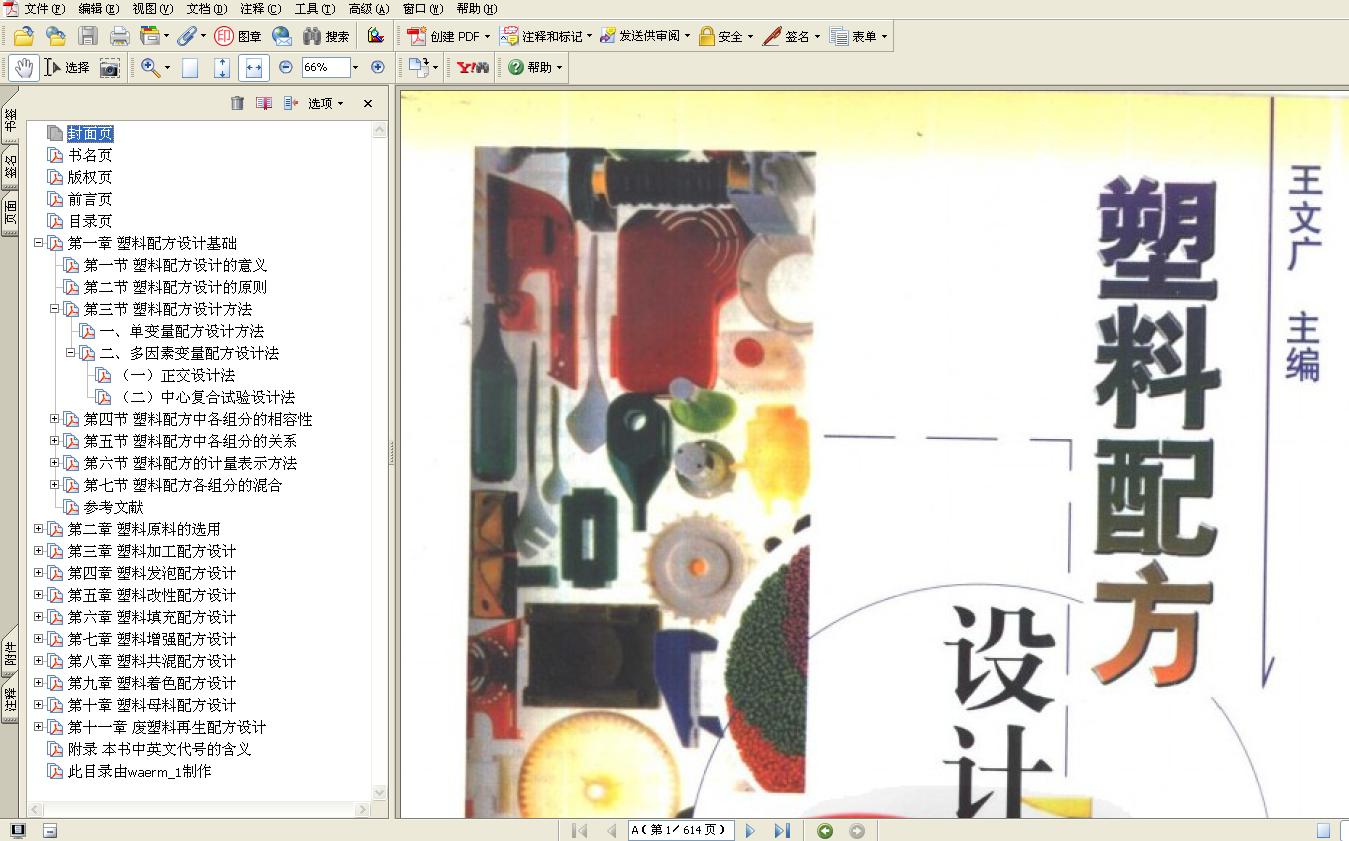Open bookmark （一）正交设计法
This screenshot has width=1349, height=841.
point(175,375)
